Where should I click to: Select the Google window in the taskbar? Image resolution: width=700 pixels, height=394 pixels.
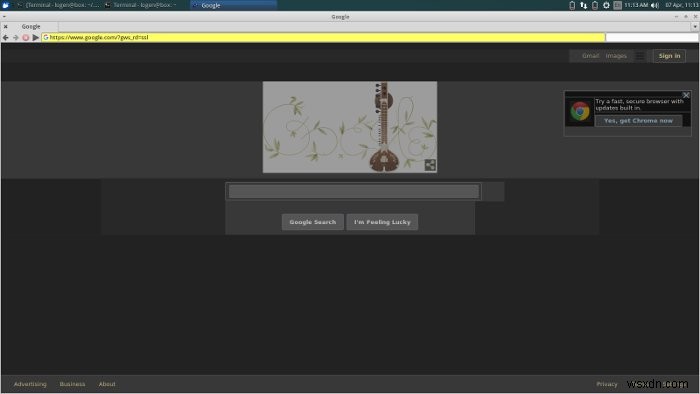[x=233, y=5]
